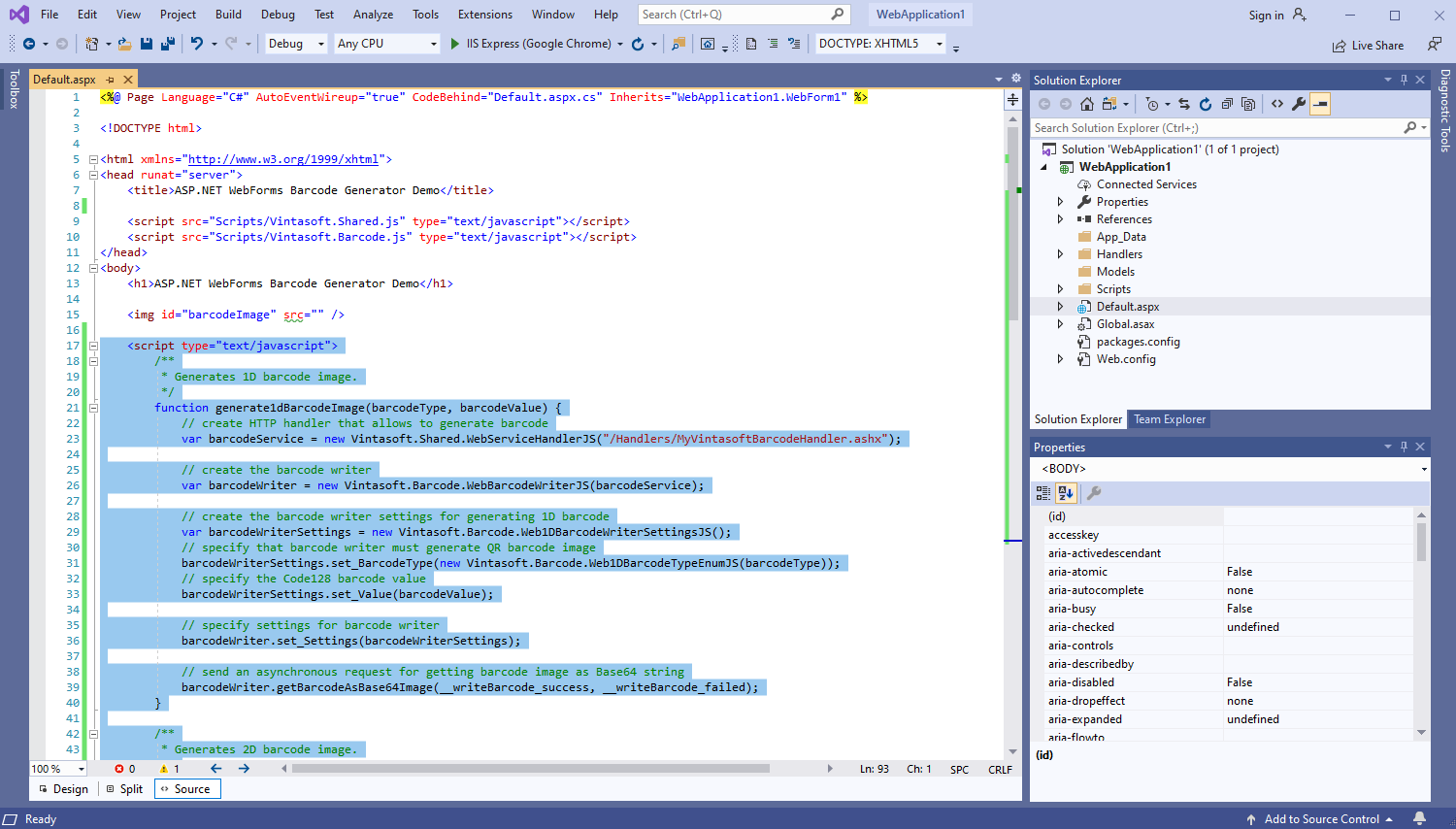
Task: Switch to the Team Explorer tab
Action: point(1170,419)
